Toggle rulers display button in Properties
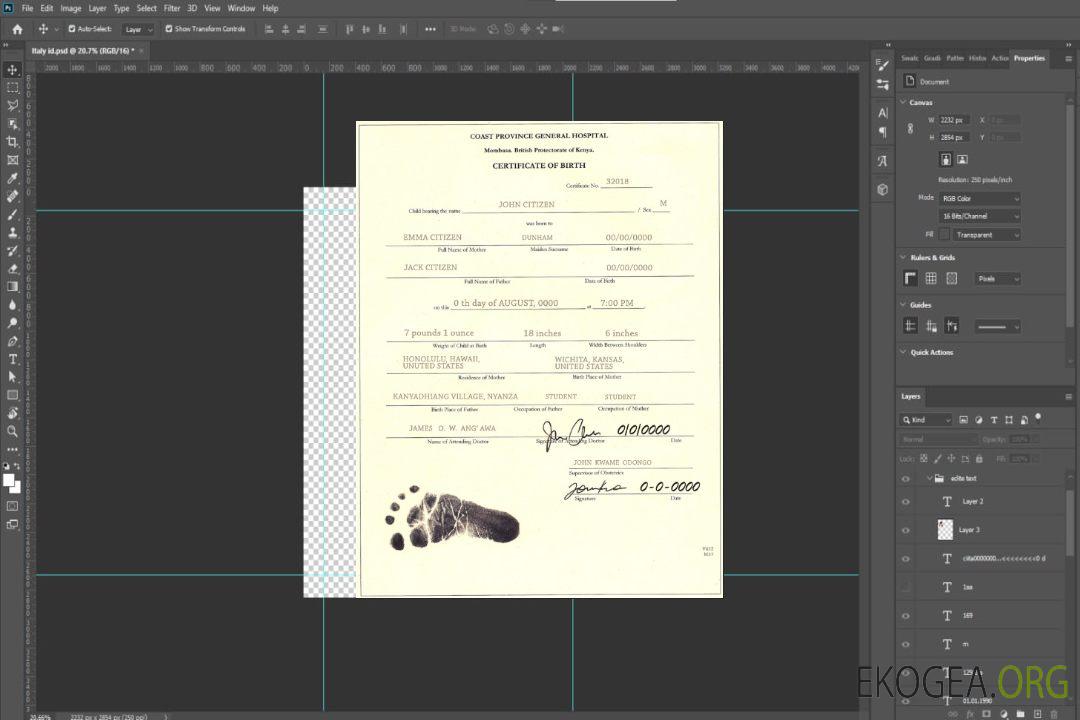1080x720 pixels. (911, 278)
